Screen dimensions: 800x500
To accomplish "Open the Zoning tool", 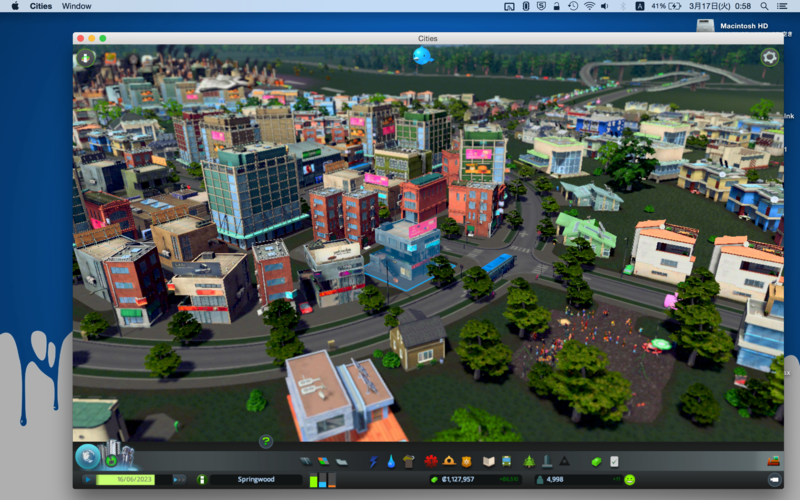I will pos(323,461).
